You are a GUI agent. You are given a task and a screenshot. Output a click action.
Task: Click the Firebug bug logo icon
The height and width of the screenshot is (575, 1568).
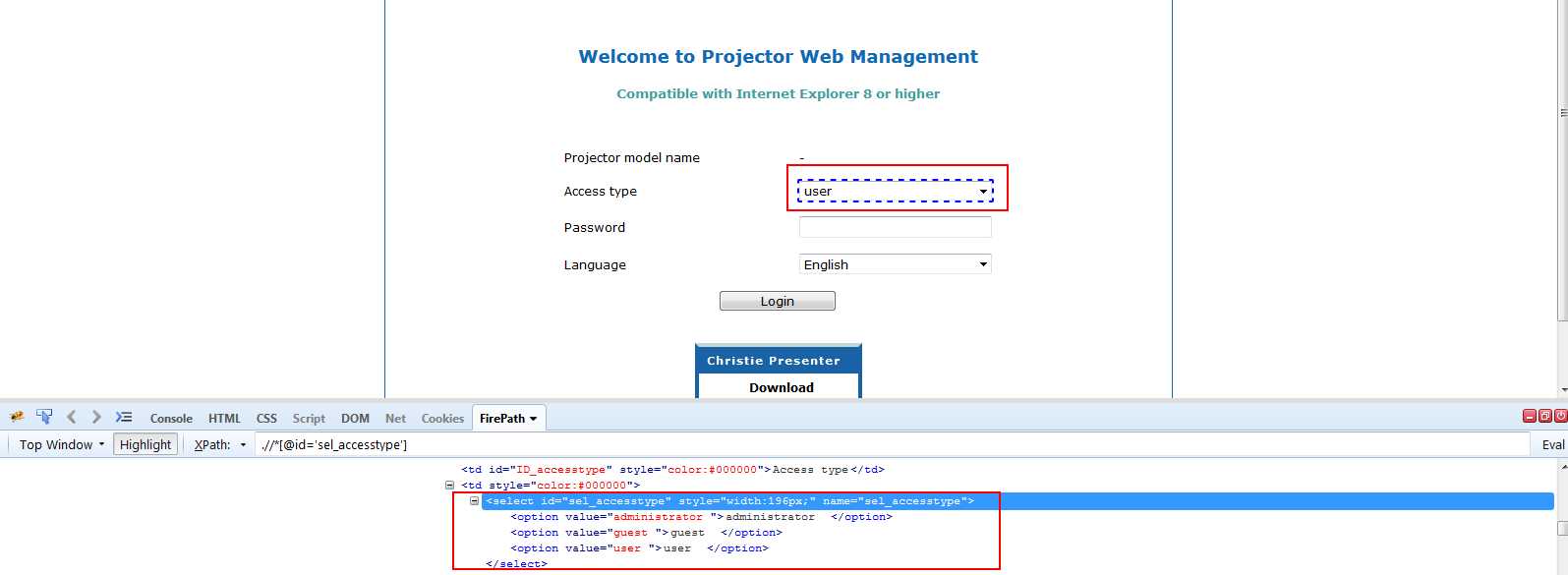(x=17, y=418)
